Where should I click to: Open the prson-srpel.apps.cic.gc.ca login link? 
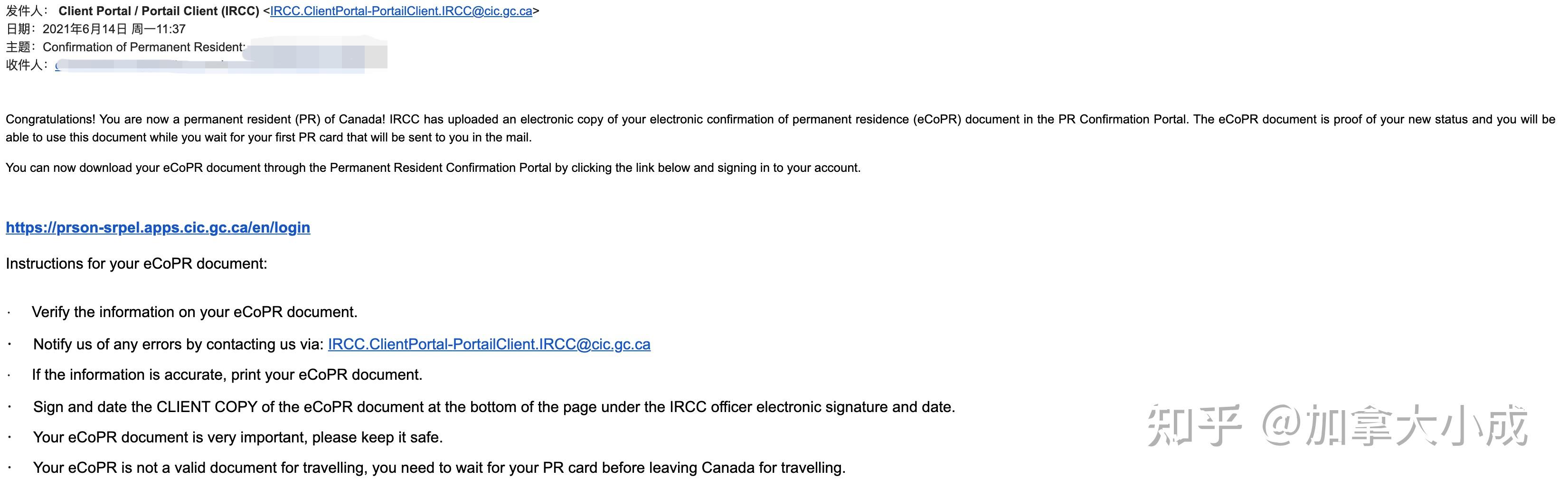point(158,227)
